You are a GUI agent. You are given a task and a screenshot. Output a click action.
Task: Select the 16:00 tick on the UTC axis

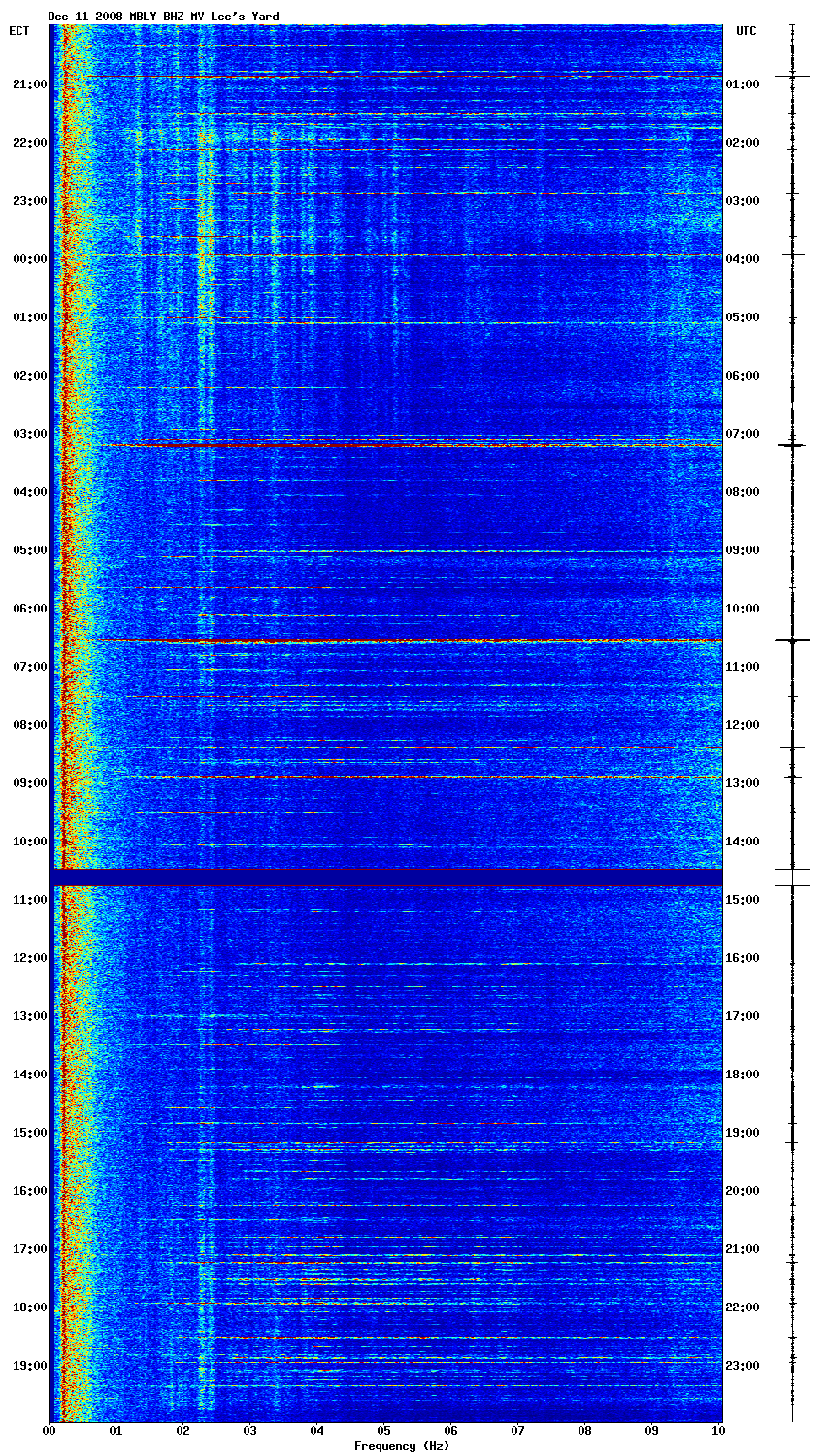pyautogui.click(x=743, y=958)
